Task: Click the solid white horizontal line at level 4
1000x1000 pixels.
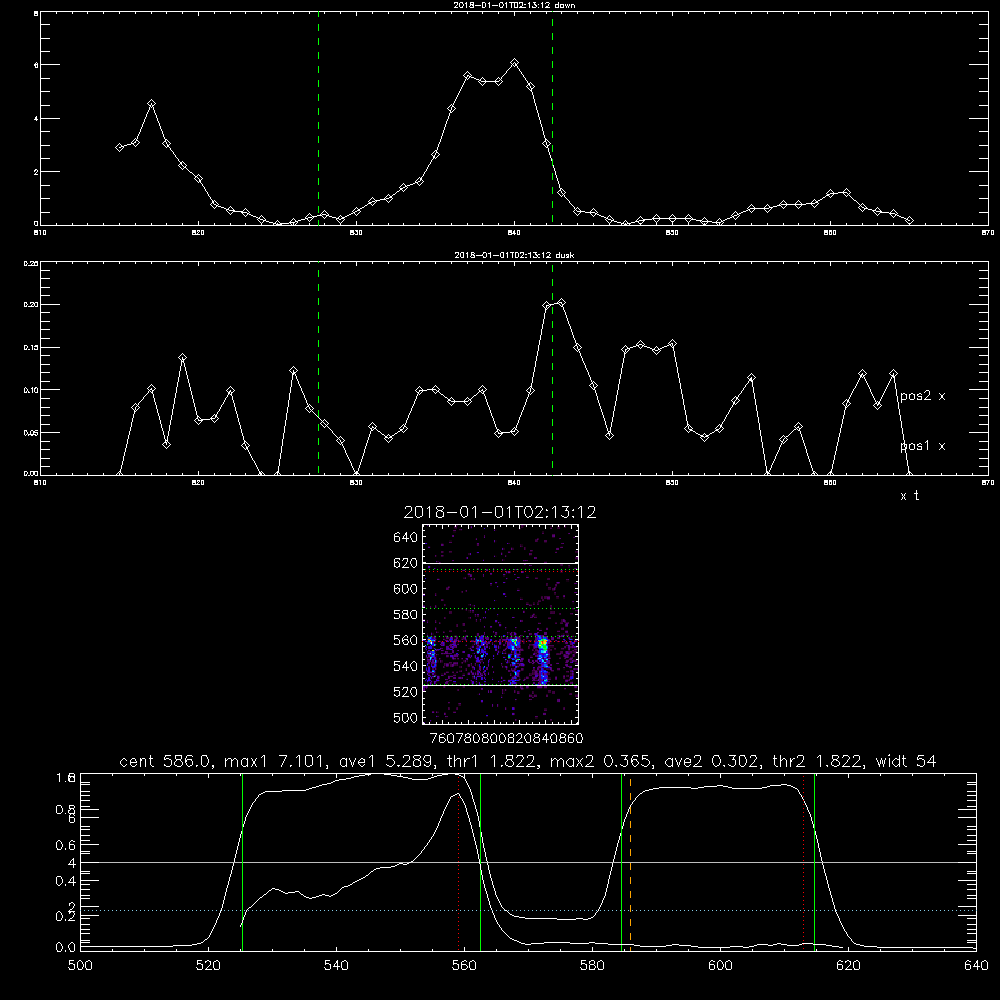Action: point(528,862)
